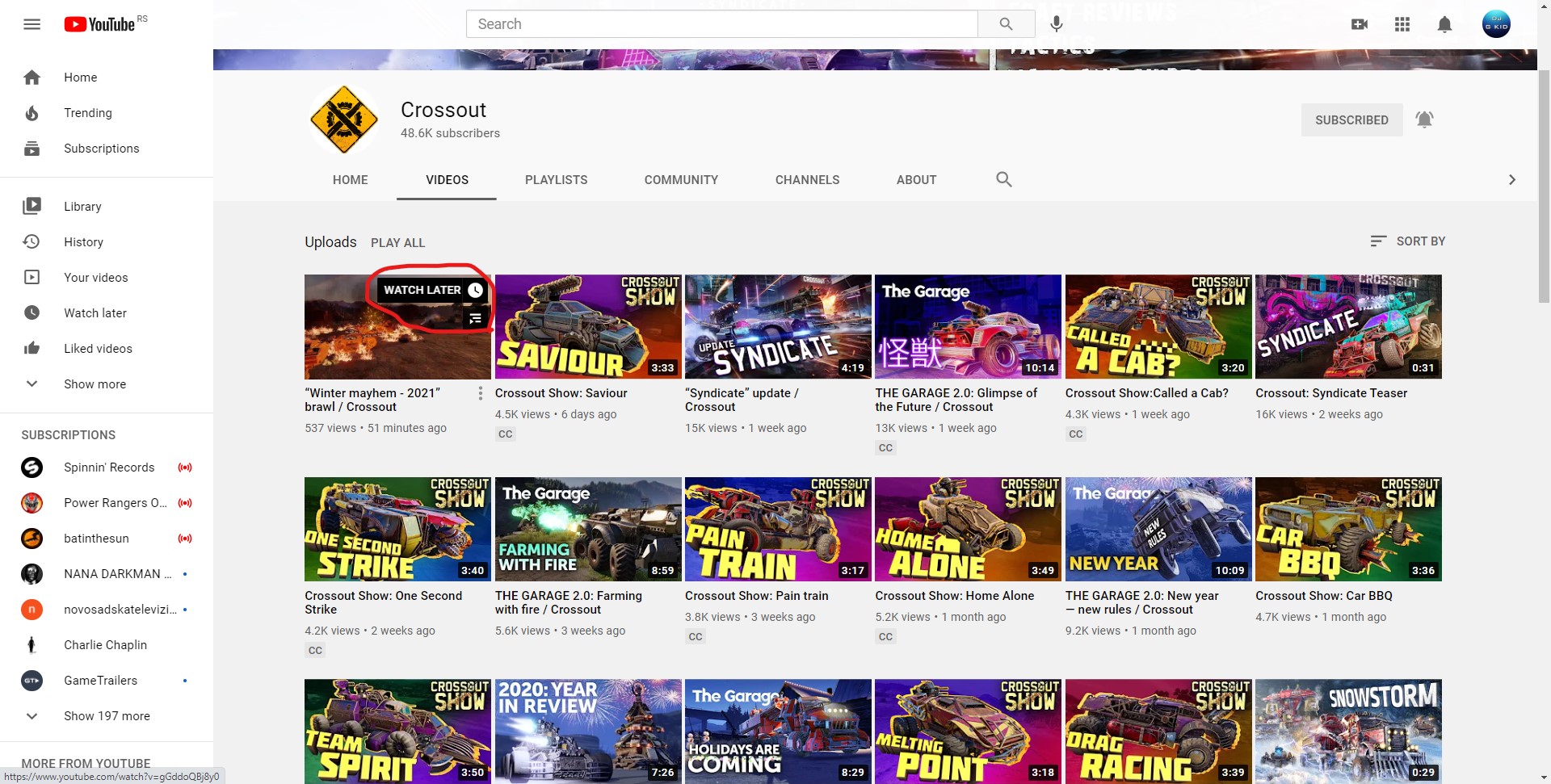Click the Subscriptions sidebar icon
Image resolution: width=1551 pixels, height=784 pixels.
point(32,149)
